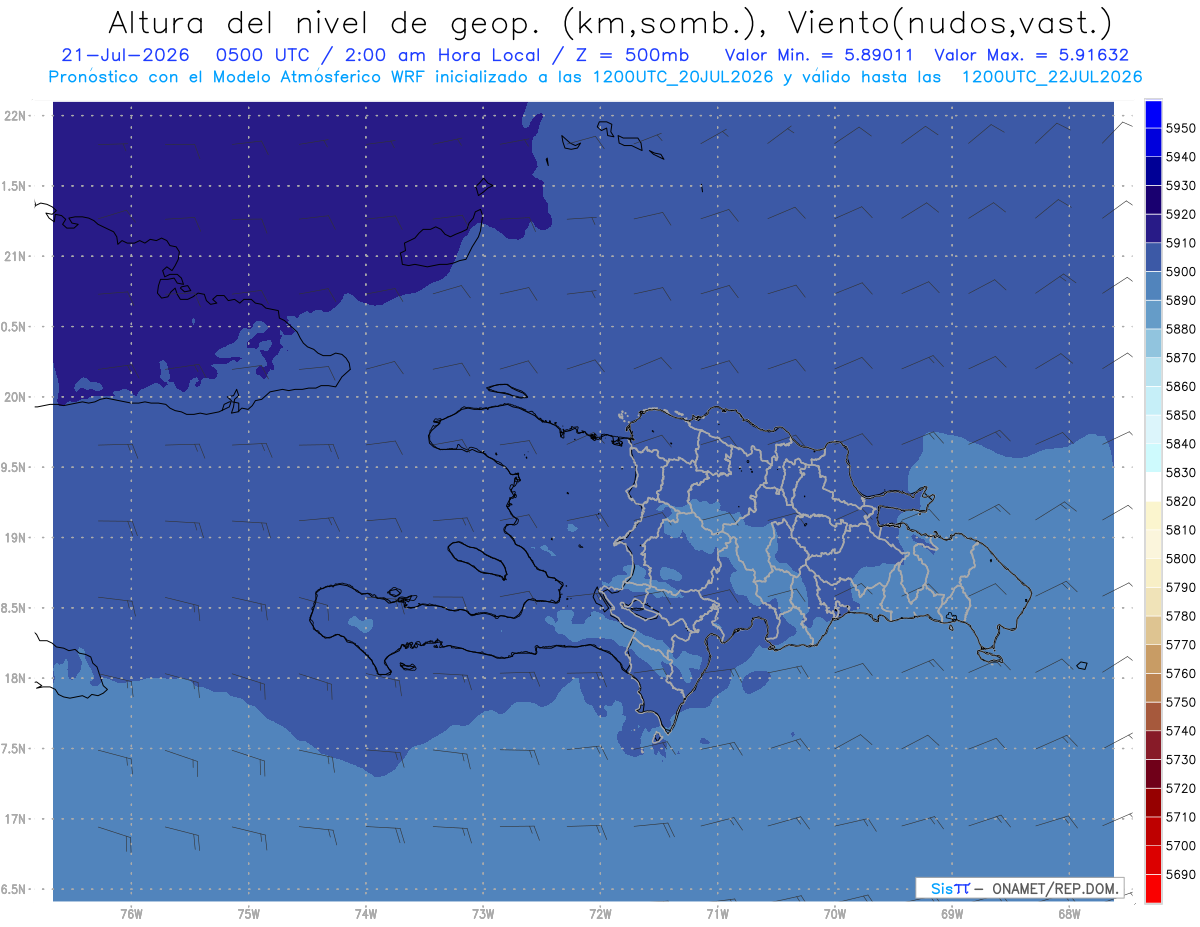Click the '22N' latitude label
The width and height of the screenshot is (1200, 927).
click(16, 115)
